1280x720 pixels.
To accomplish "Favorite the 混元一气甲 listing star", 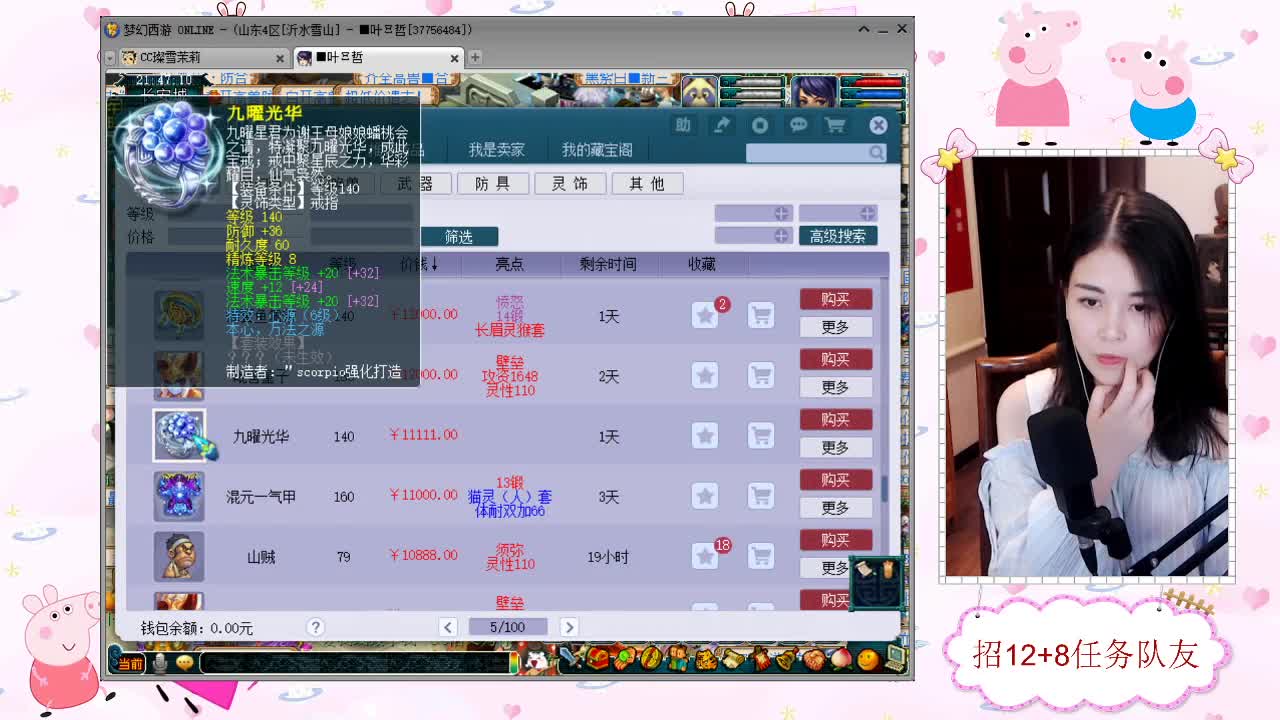I will tap(705, 496).
